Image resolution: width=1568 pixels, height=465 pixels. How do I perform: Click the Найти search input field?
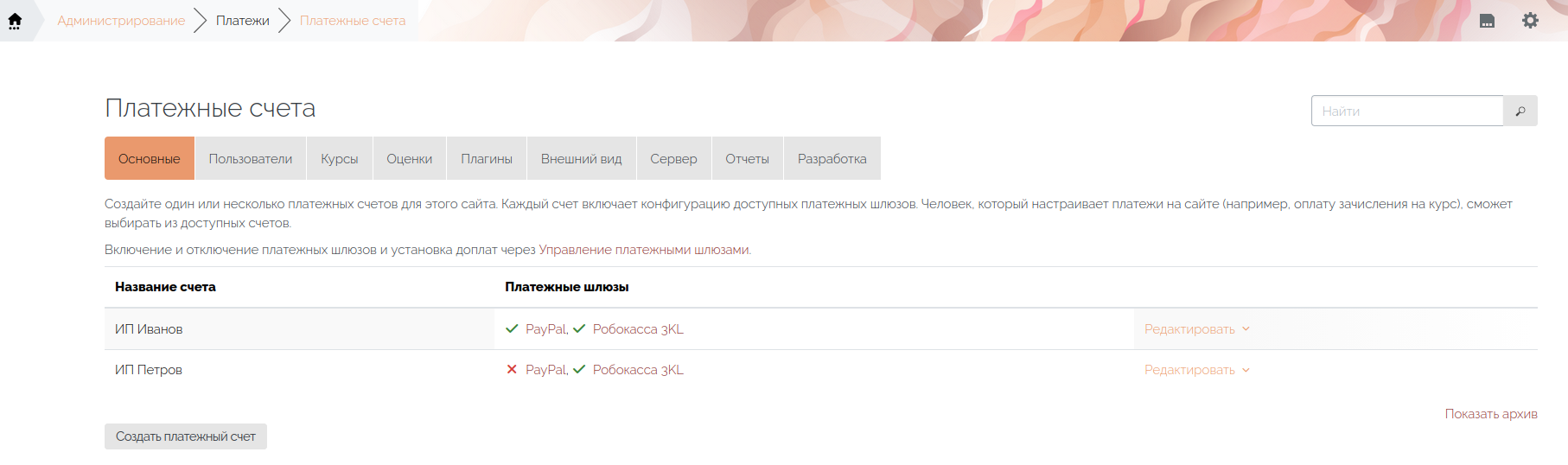pyautogui.click(x=1406, y=111)
